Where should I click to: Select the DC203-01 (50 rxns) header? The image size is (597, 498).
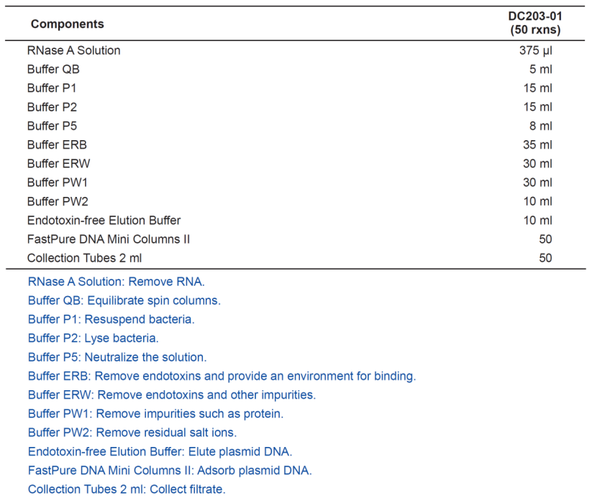point(535,23)
